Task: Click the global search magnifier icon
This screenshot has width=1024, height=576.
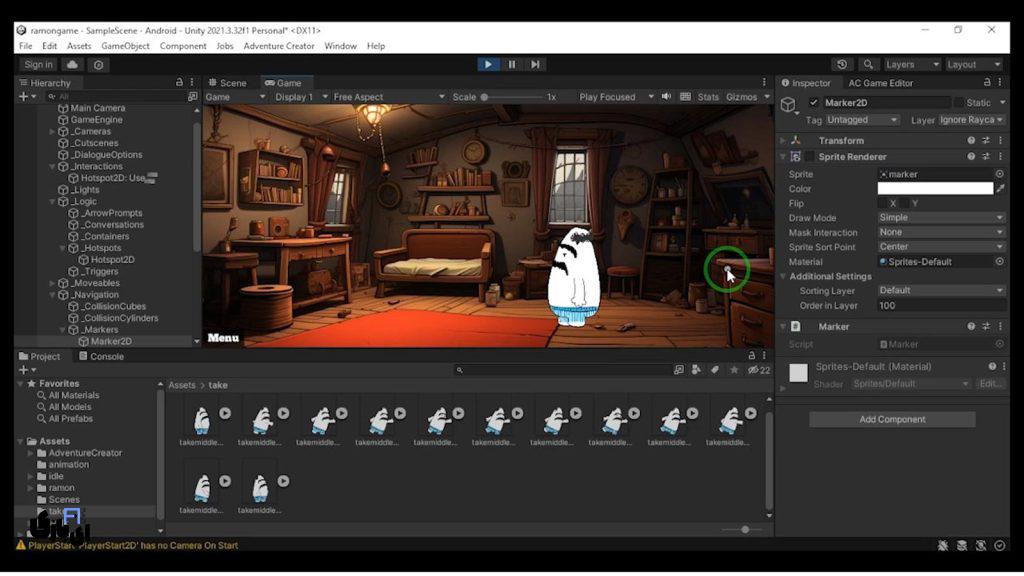Action: click(x=868, y=65)
